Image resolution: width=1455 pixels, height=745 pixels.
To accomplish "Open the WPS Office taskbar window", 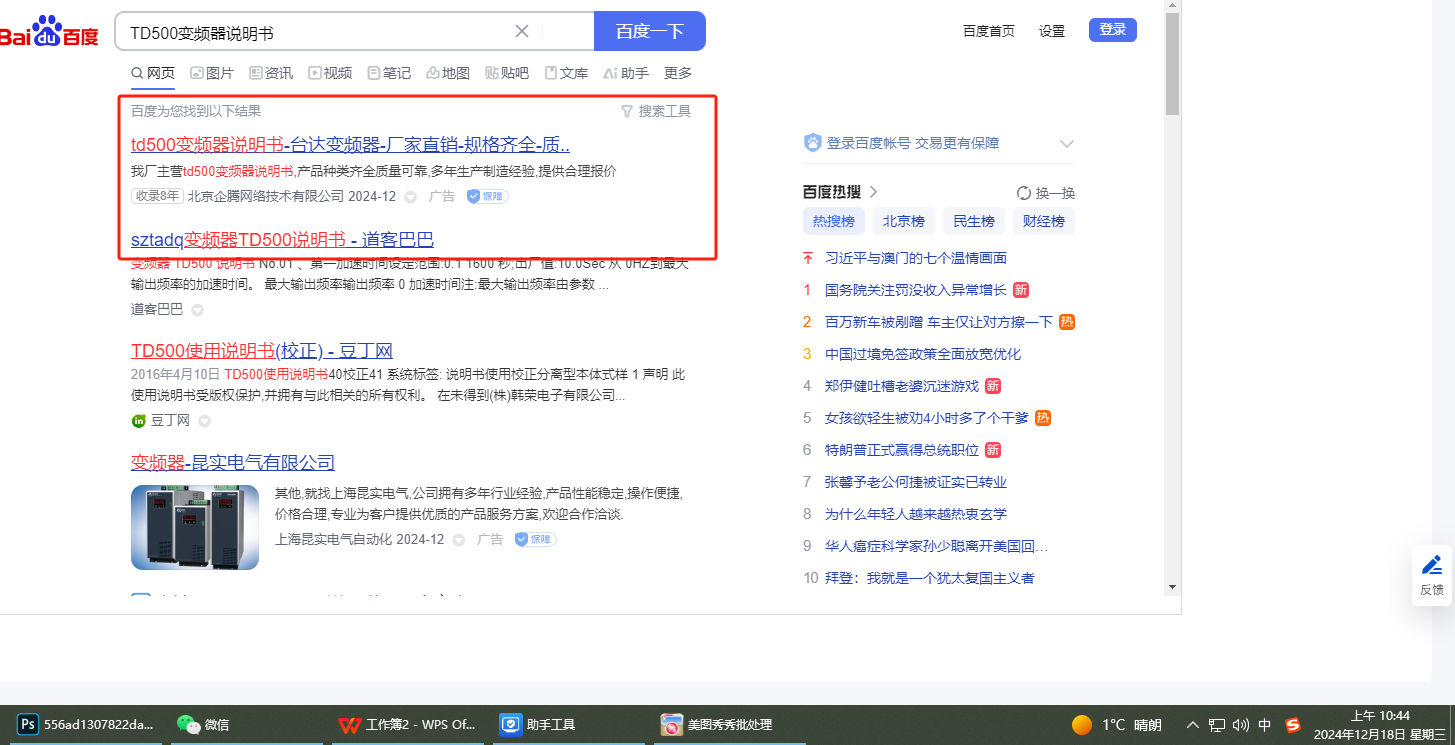I will (408, 725).
